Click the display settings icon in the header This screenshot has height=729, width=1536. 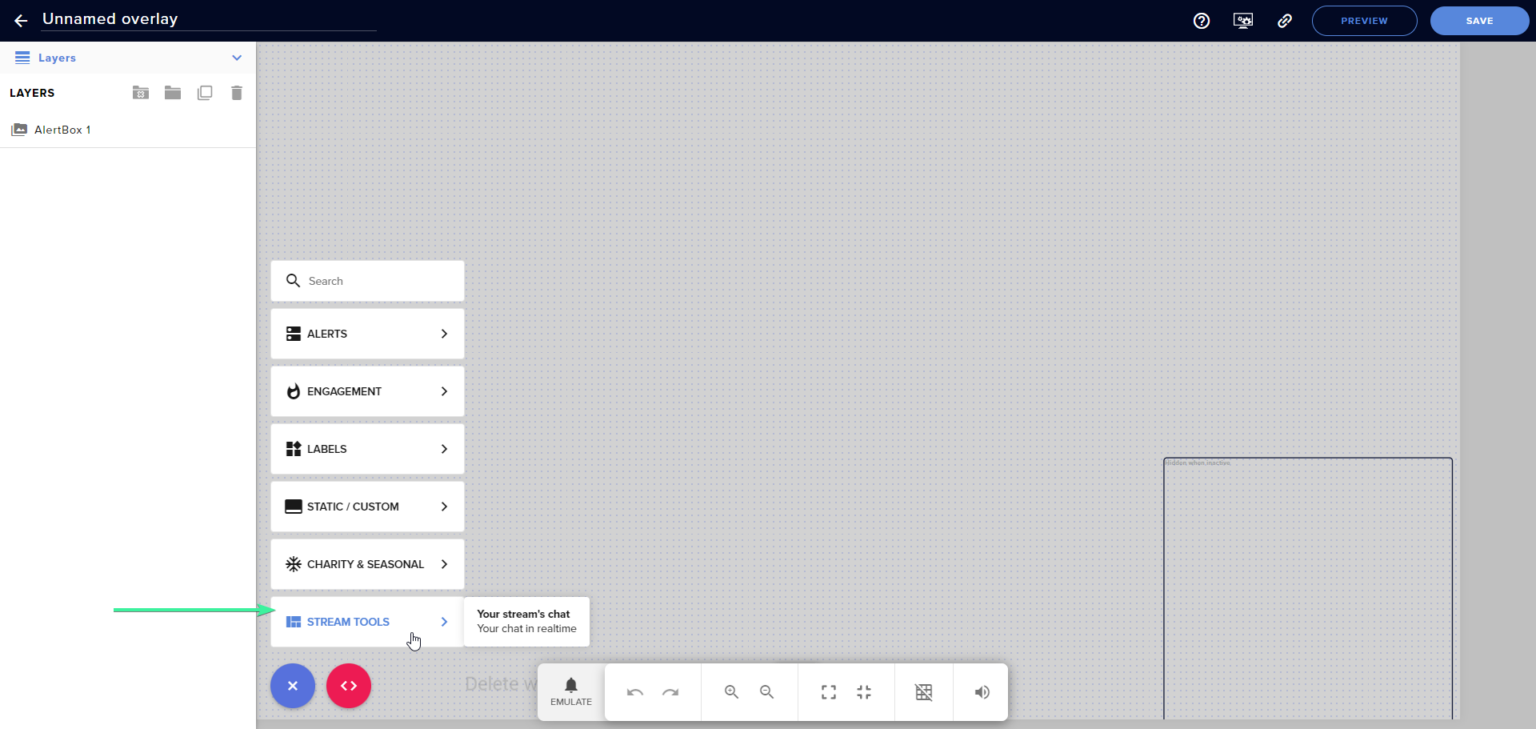coord(1242,20)
